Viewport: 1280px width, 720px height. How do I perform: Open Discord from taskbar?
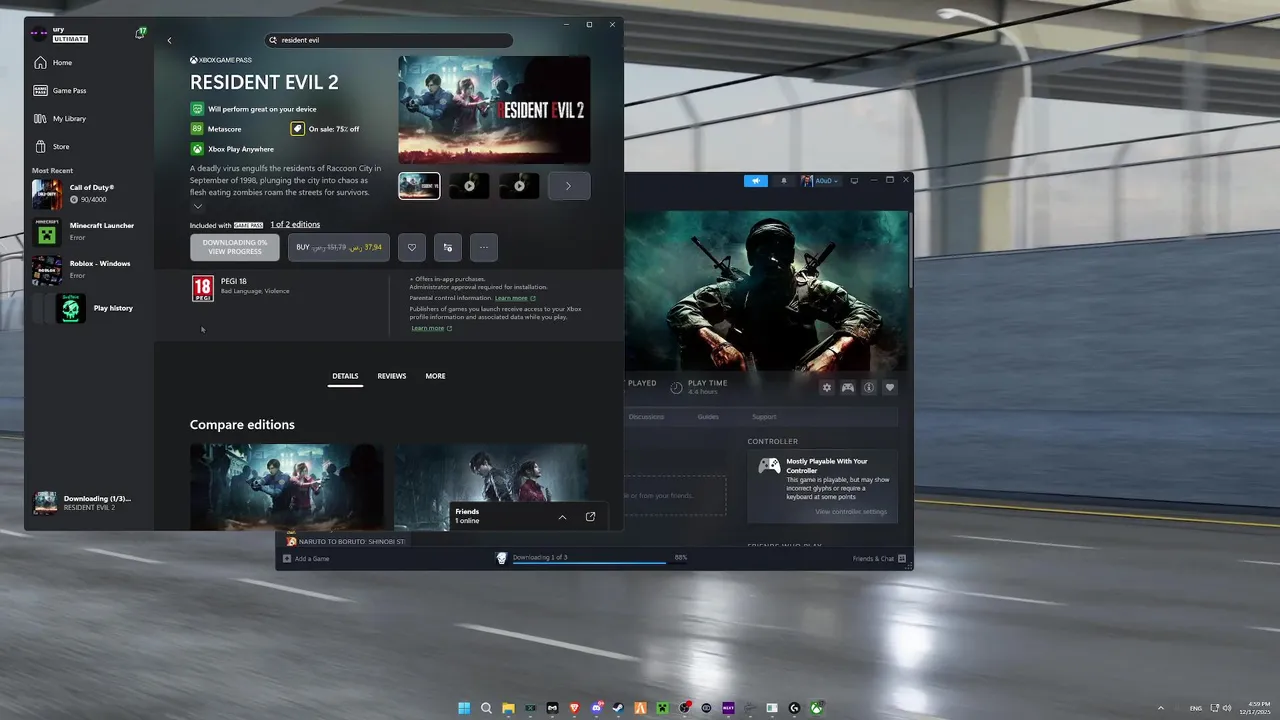(596, 708)
